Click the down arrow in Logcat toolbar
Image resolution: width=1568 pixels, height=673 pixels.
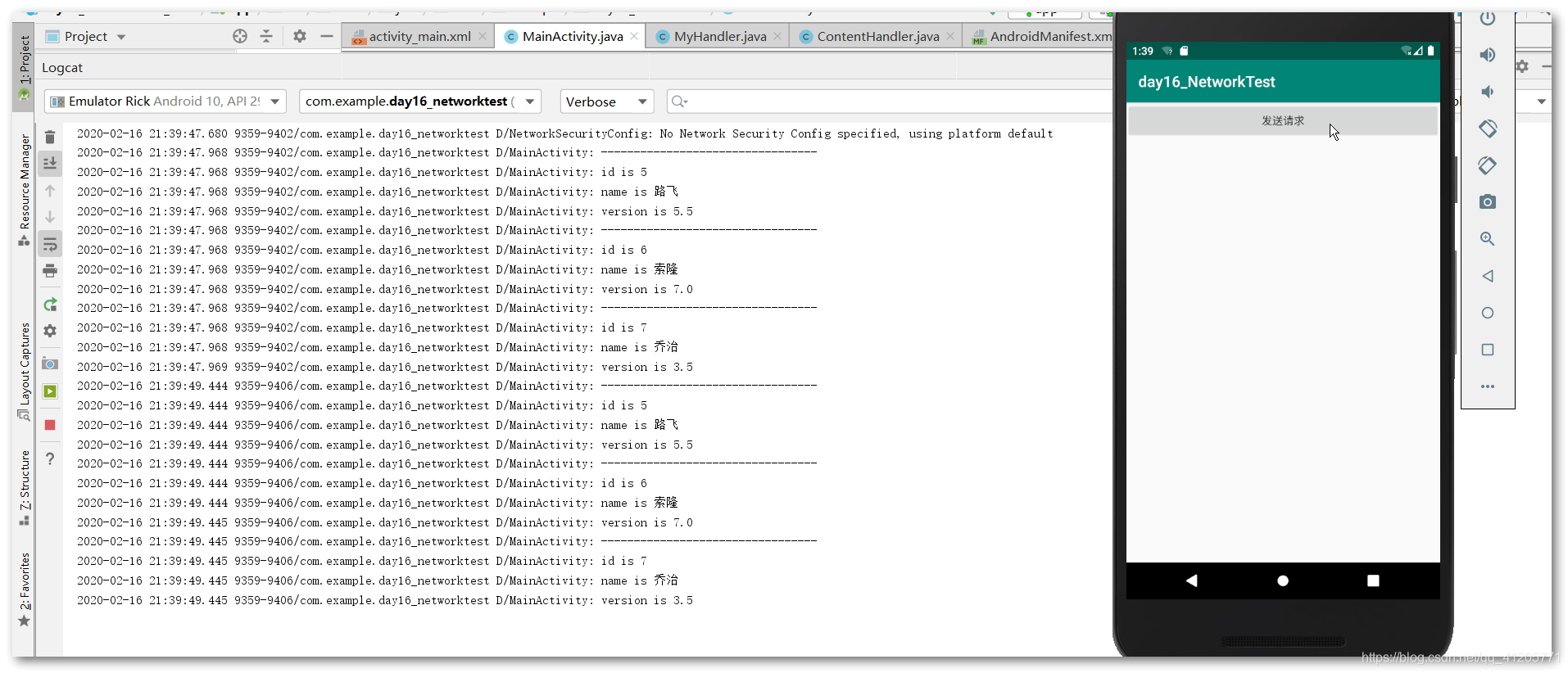click(x=50, y=217)
